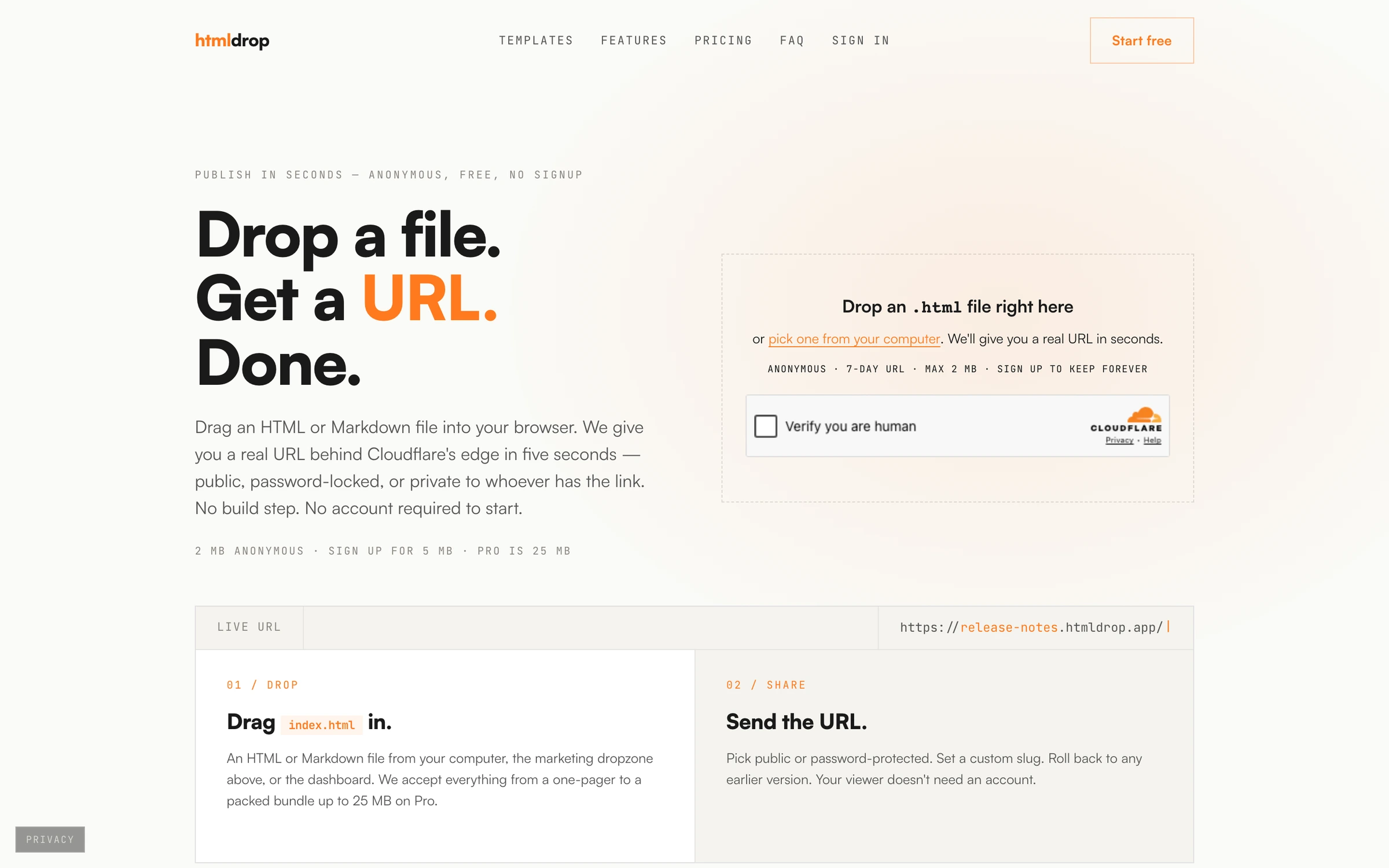Click the index.html code chip
Viewport: 1389px width, 868px height.
322,725
